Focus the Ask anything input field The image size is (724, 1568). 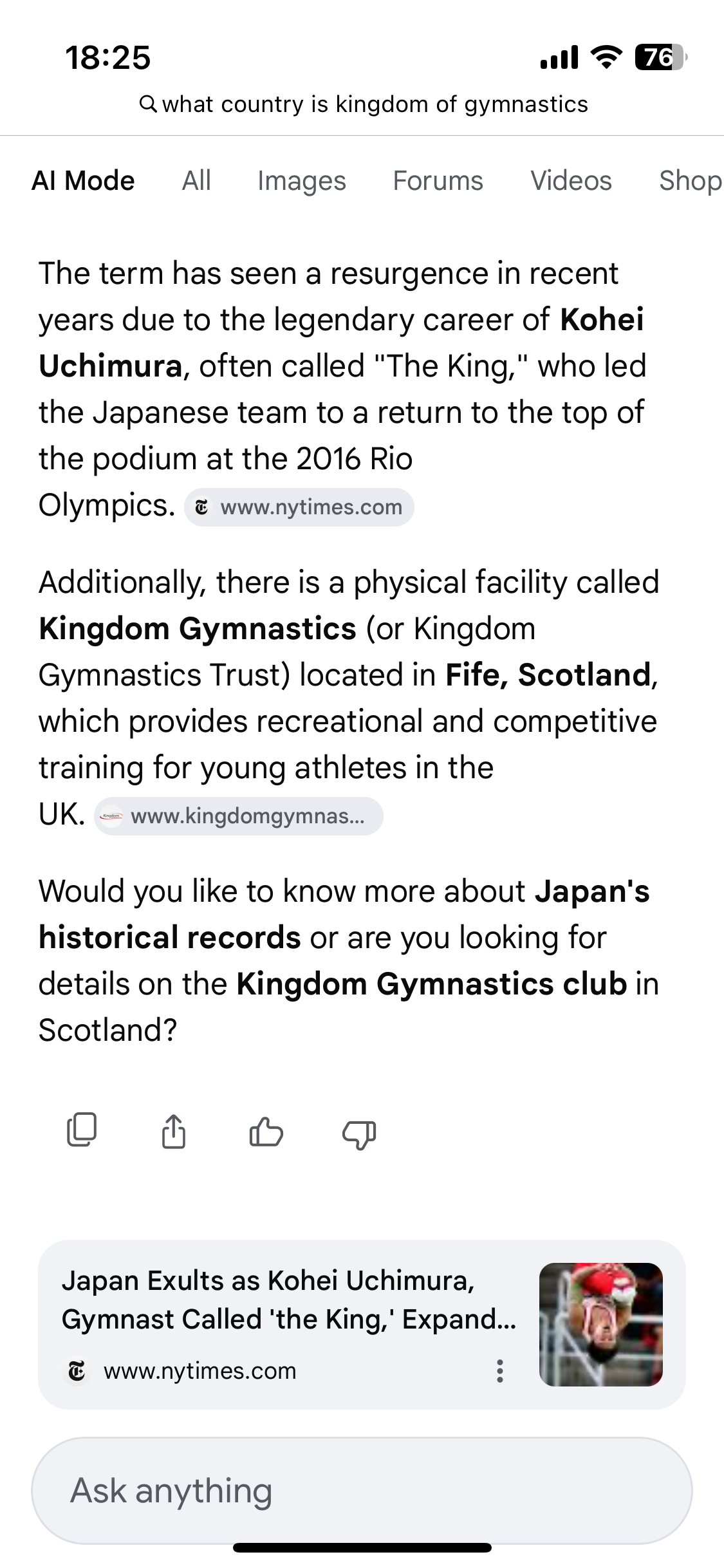362,1490
